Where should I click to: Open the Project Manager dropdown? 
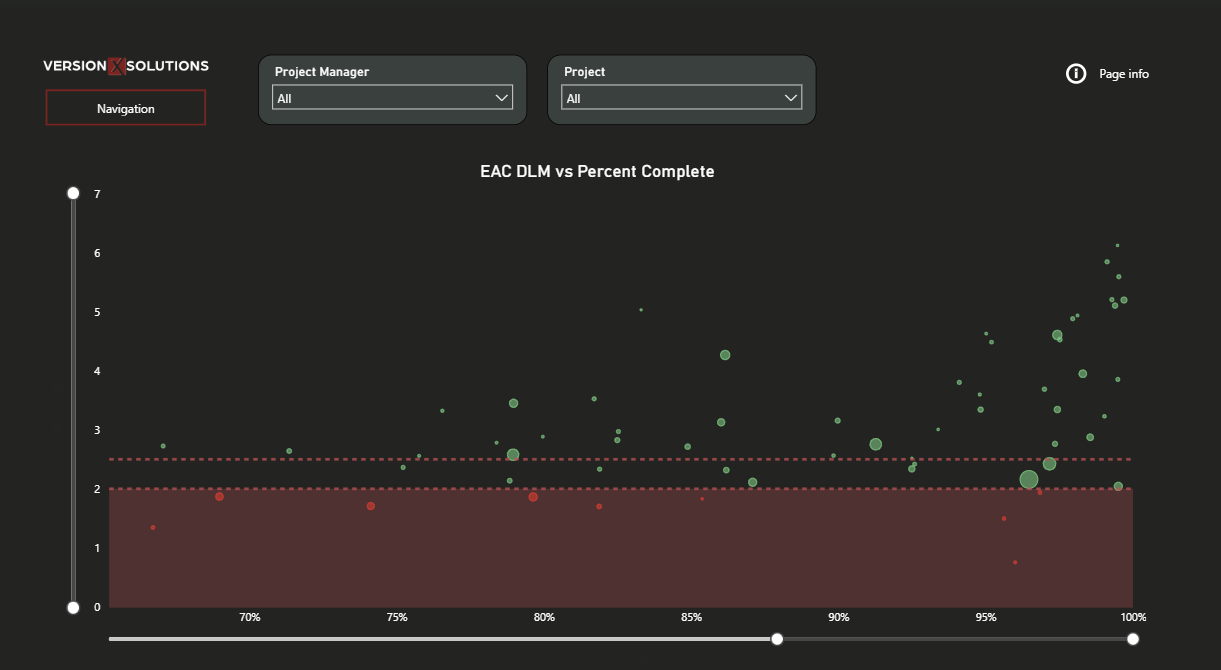(392, 98)
